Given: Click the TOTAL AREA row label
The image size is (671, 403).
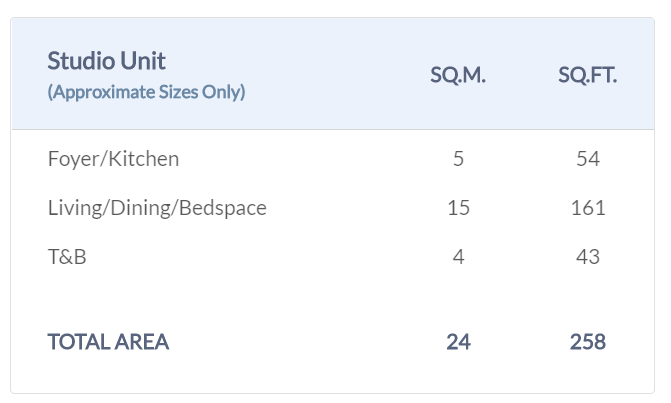Looking at the screenshot, I should coord(108,342).
